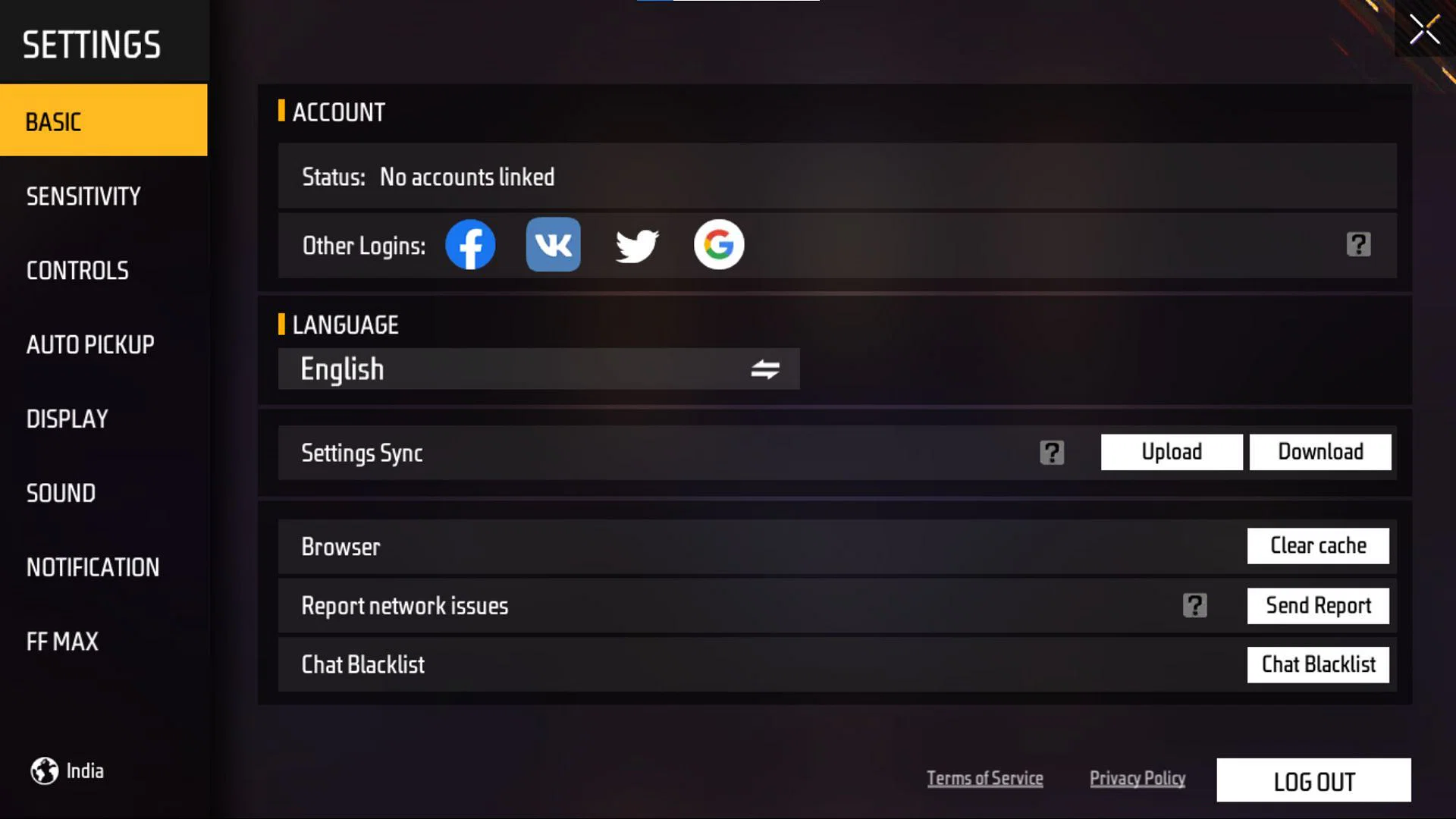Send a network issues report
The image size is (1456, 819).
click(1318, 605)
